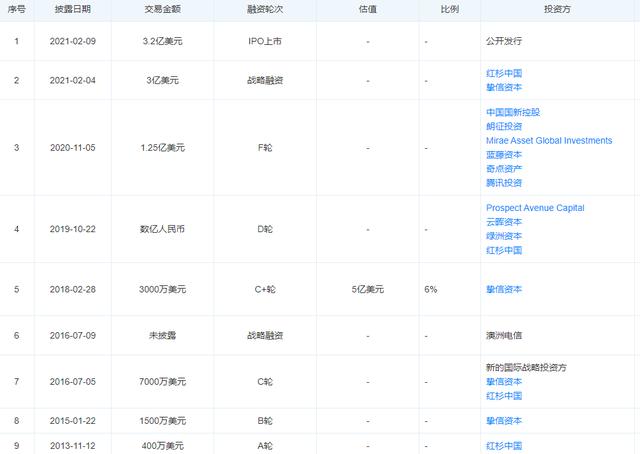The image size is (640, 454).
Task: Open 挚信资本 link in C轮 row
Action: point(504,382)
